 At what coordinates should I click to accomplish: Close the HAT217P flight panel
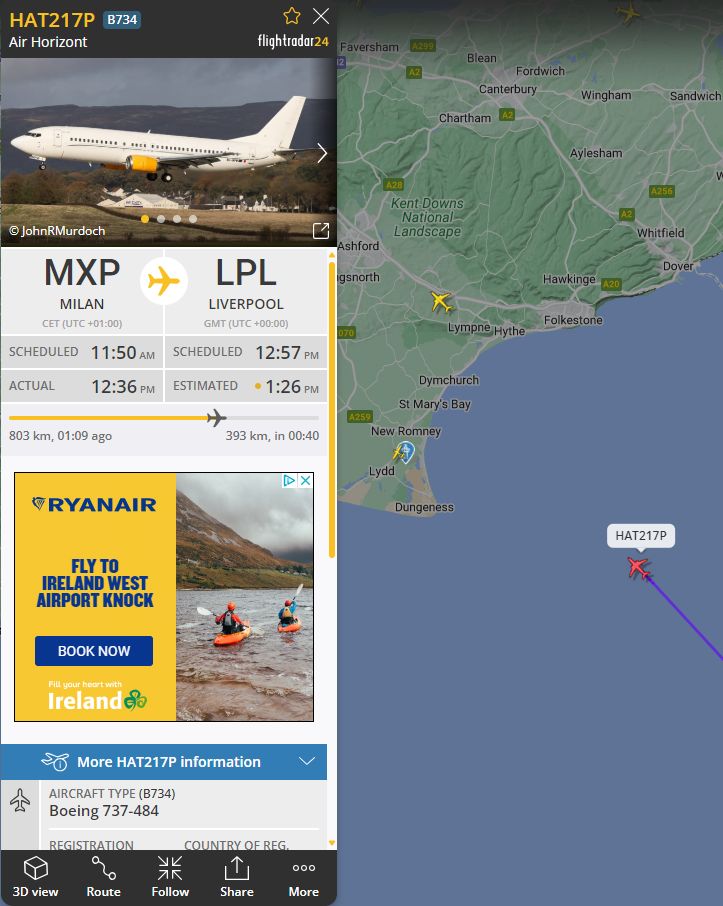321,16
